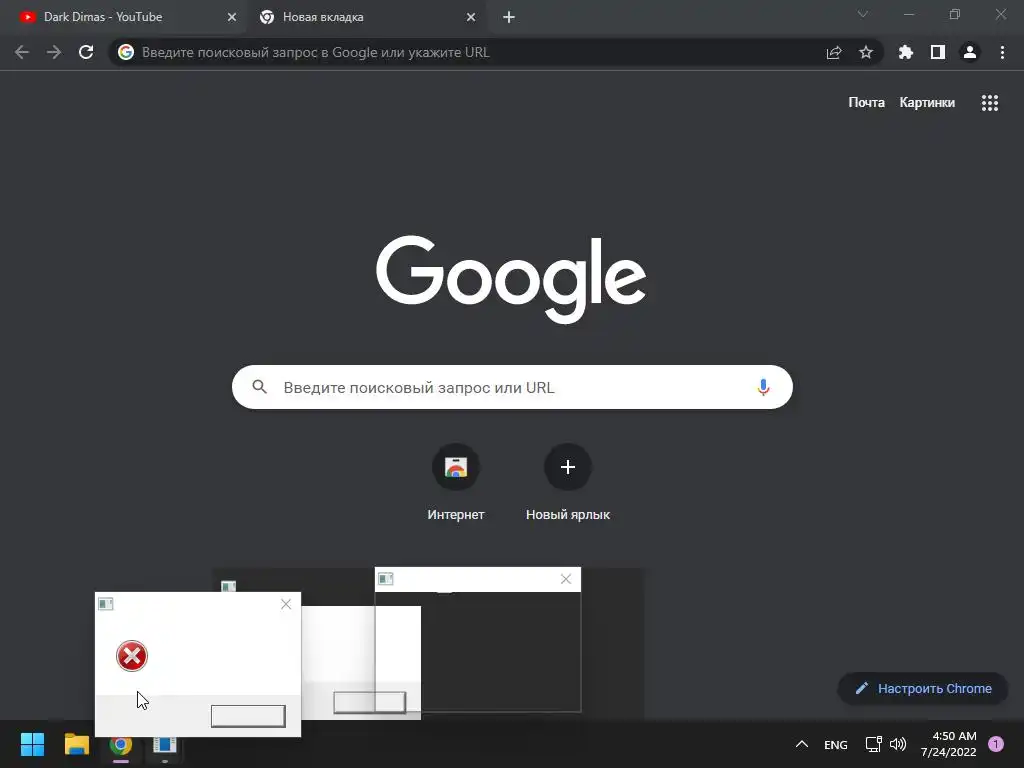Open the profile avatar menu
1024x768 pixels.
pos(970,52)
